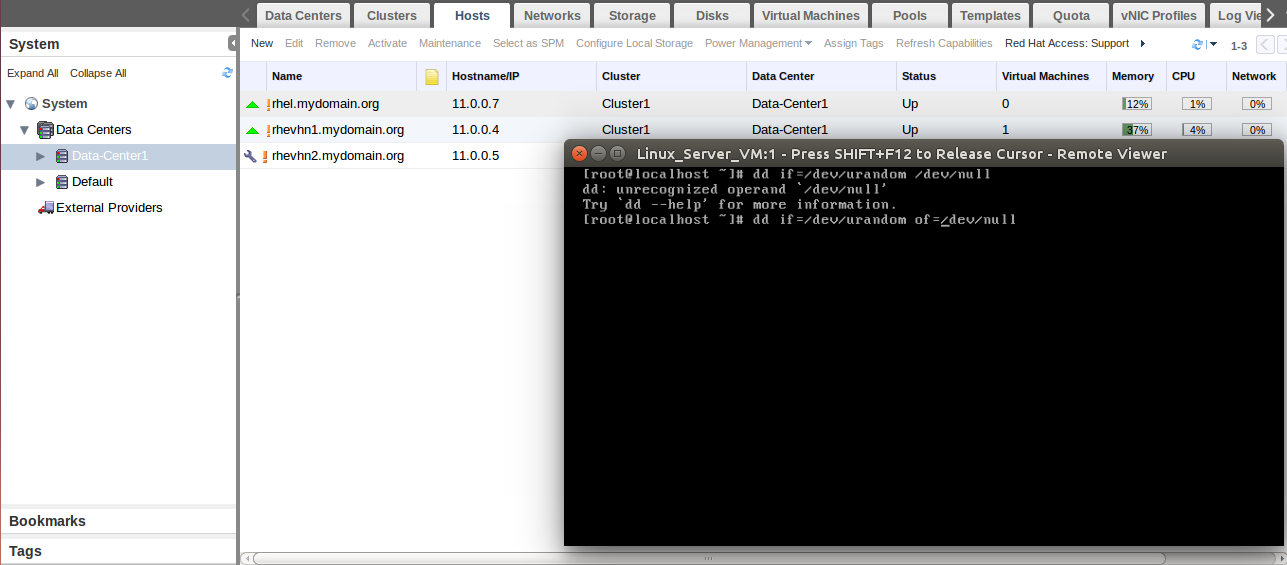Click the Maintenance button
The width and height of the screenshot is (1287, 565).
[x=450, y=43]
